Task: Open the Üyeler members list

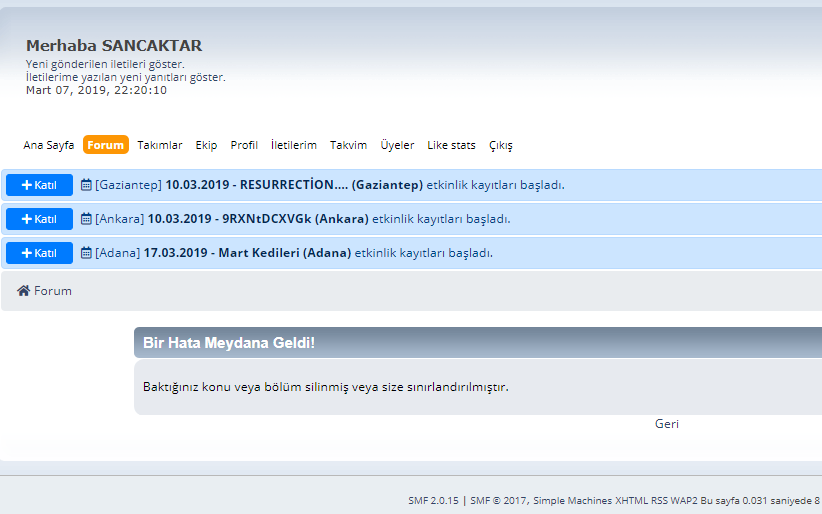Action: (397, 145)
